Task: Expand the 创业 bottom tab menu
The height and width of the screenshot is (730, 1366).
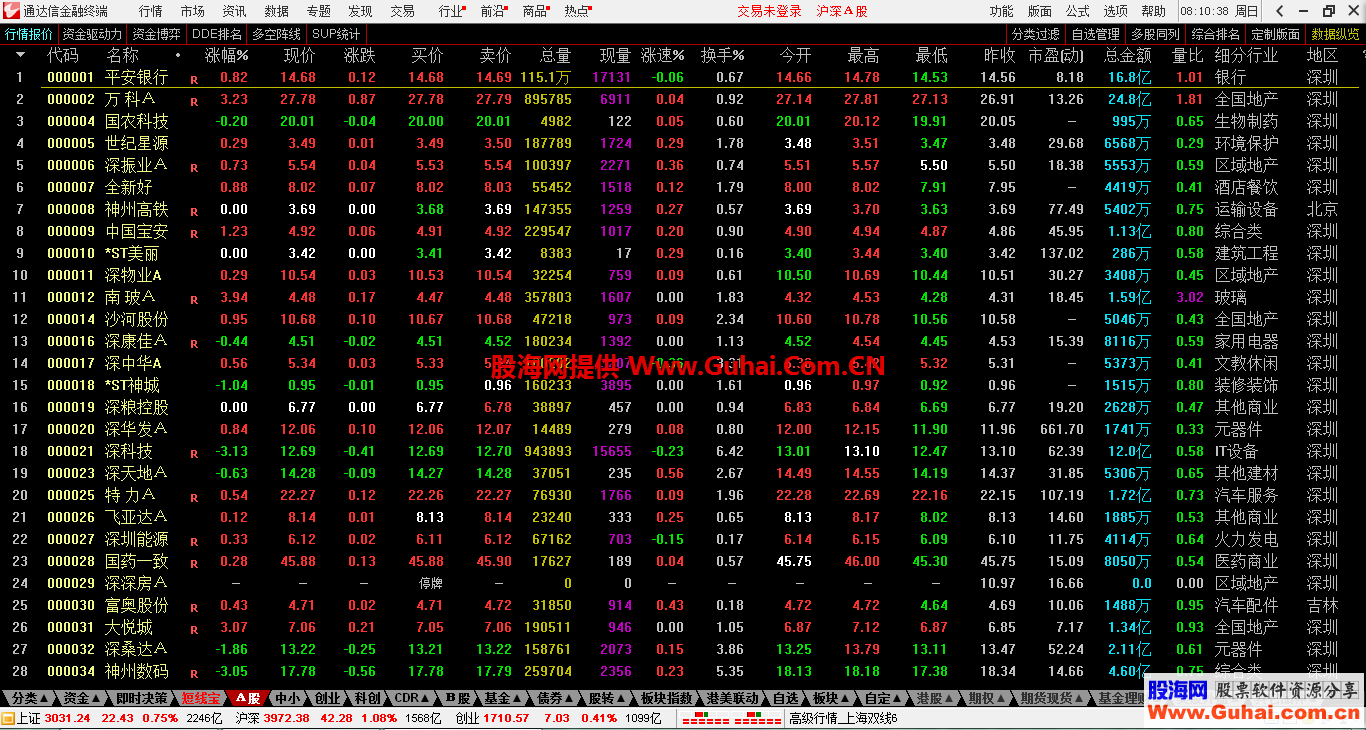Action: (327, 698)
